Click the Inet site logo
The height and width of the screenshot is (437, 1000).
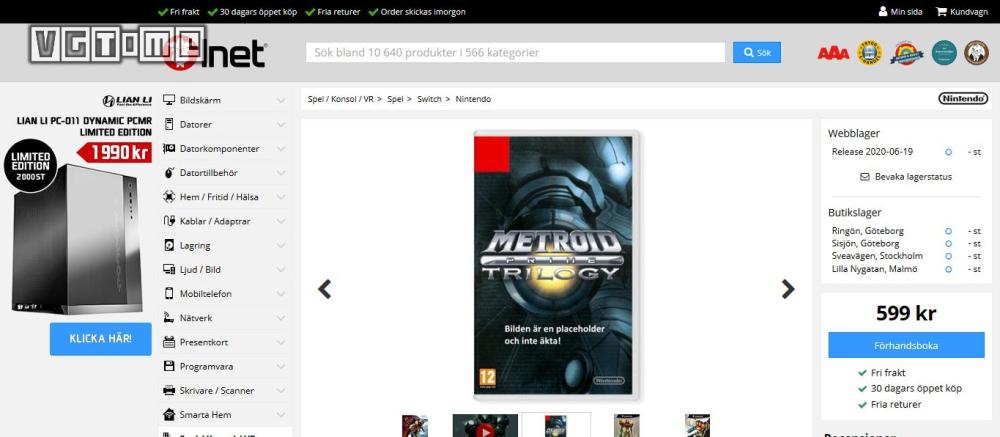(214, 54)
